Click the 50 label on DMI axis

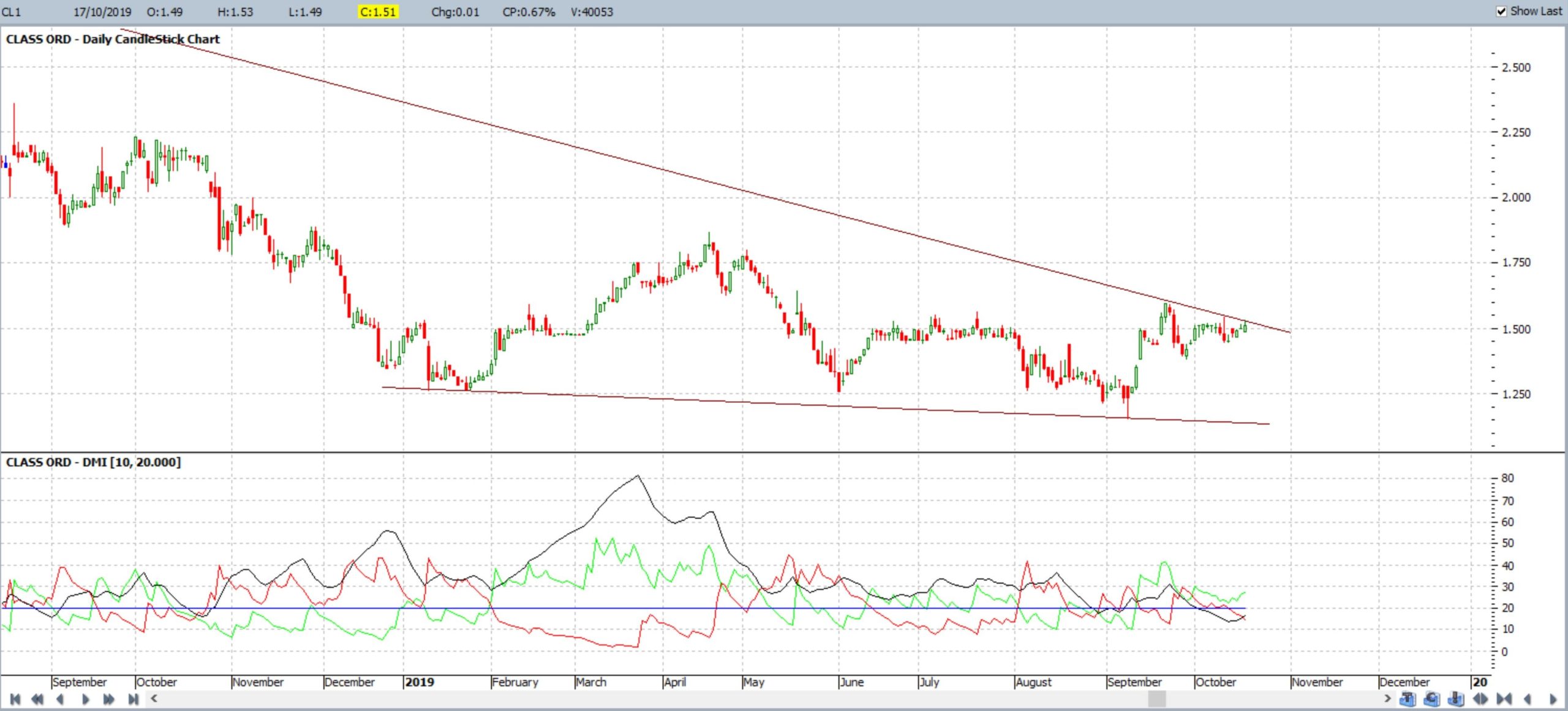coord(1508,543)
